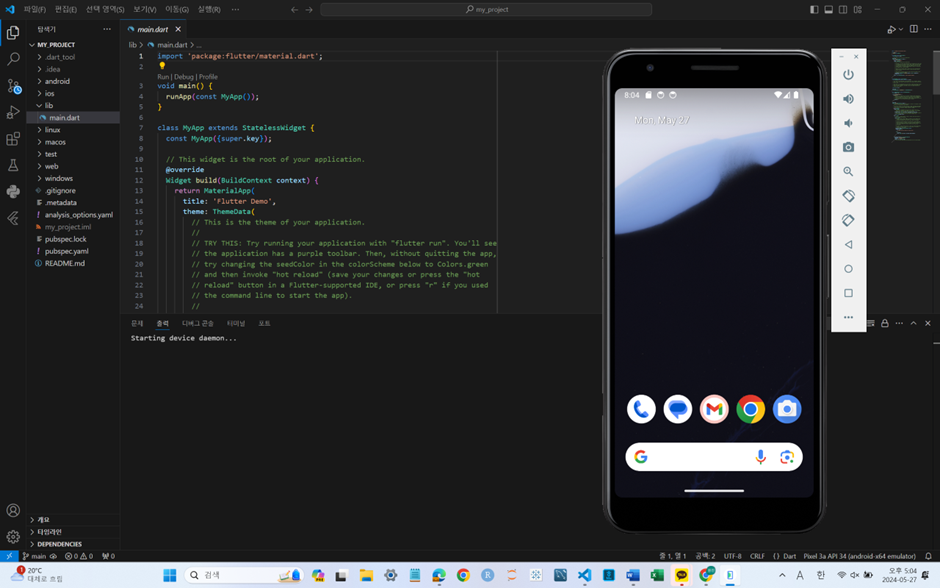Click the emulator power button icon
Image resolution: width=940 pixels, height=588 pixels.
pyautogui.click(x=848, y=74)
